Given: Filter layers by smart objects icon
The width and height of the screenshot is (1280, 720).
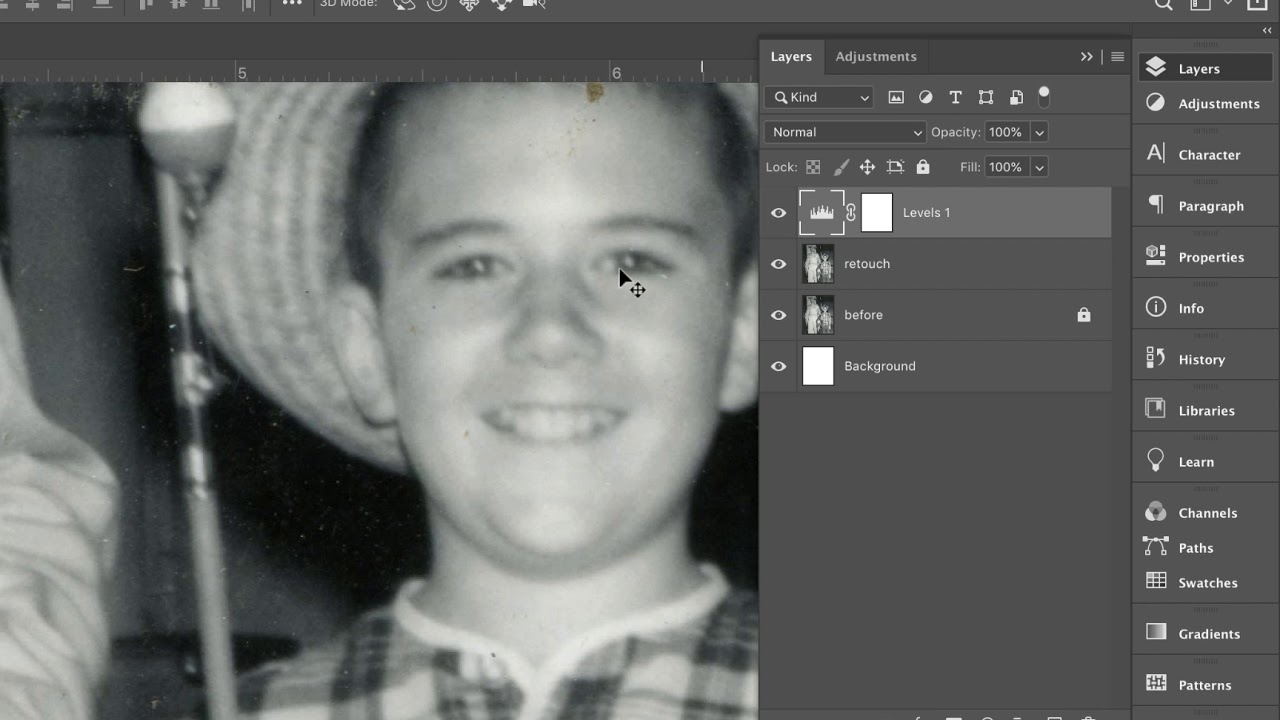Looking at the screenshot, I should [1016, 97].
